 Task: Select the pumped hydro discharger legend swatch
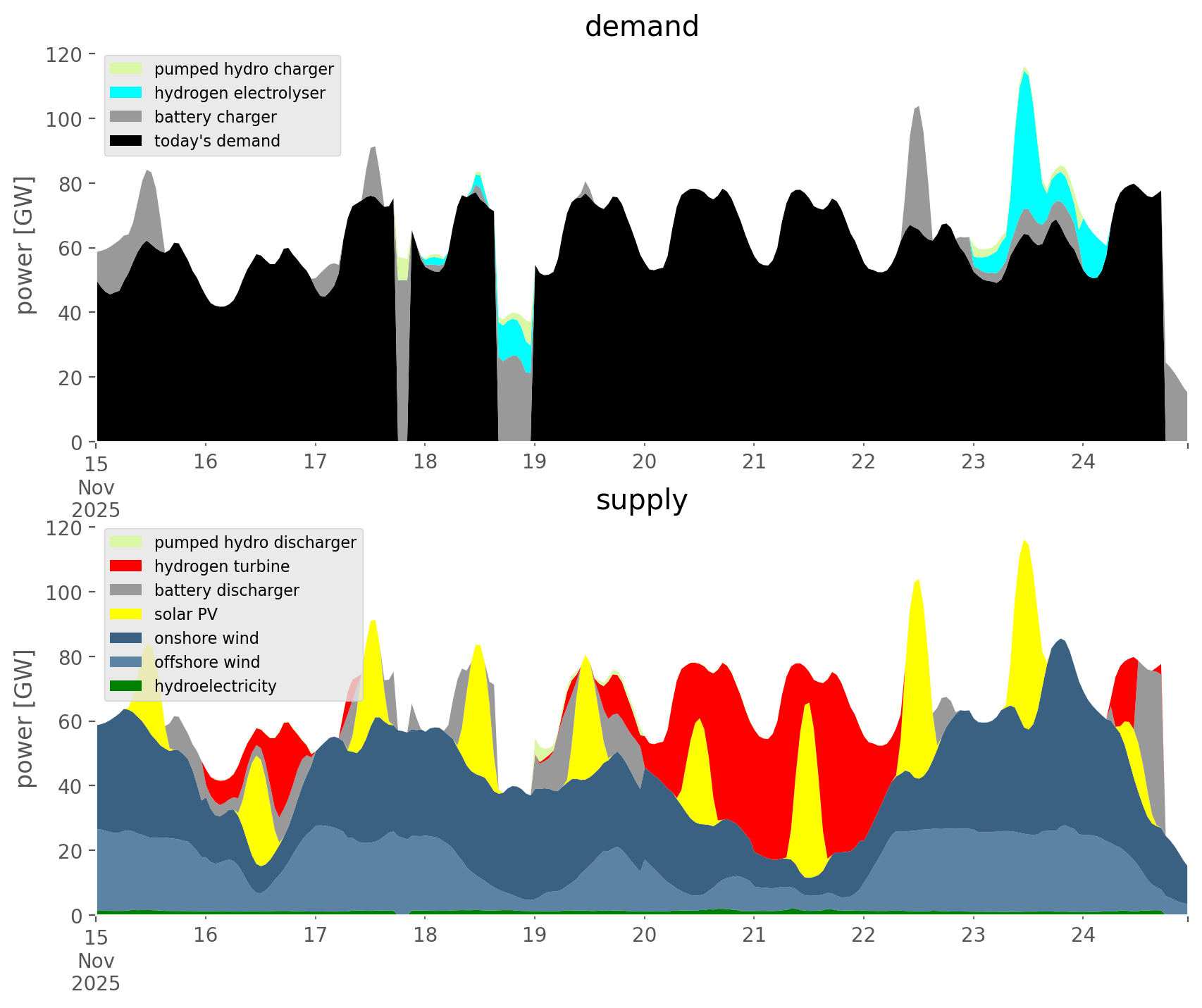click(126, 542)
